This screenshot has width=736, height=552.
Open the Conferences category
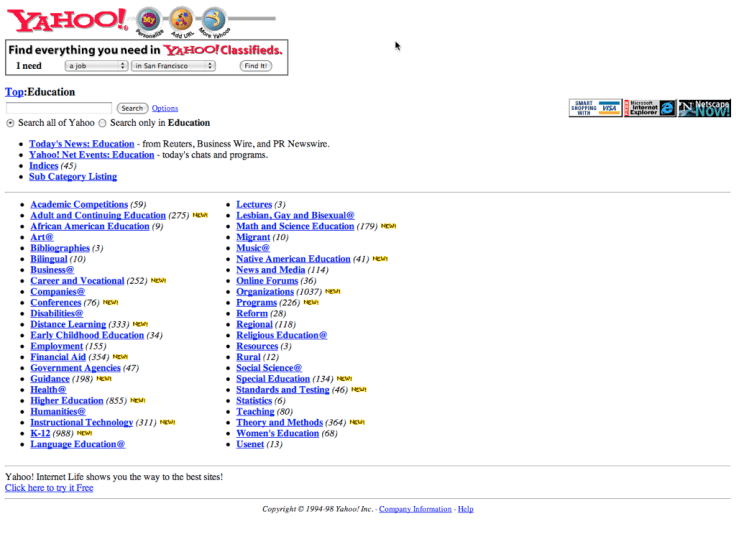point(56,302)
